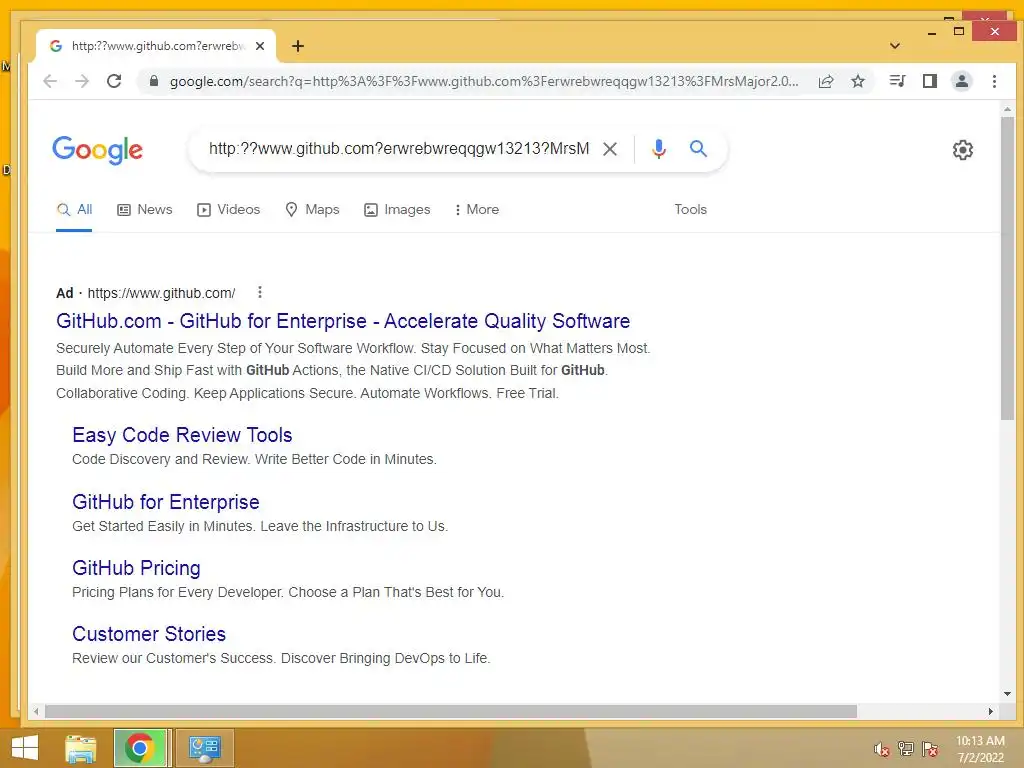This screenshot has height=768, width=1024.
Task: Open the Control Panel taskbar icon
Action: pos(204,748)
